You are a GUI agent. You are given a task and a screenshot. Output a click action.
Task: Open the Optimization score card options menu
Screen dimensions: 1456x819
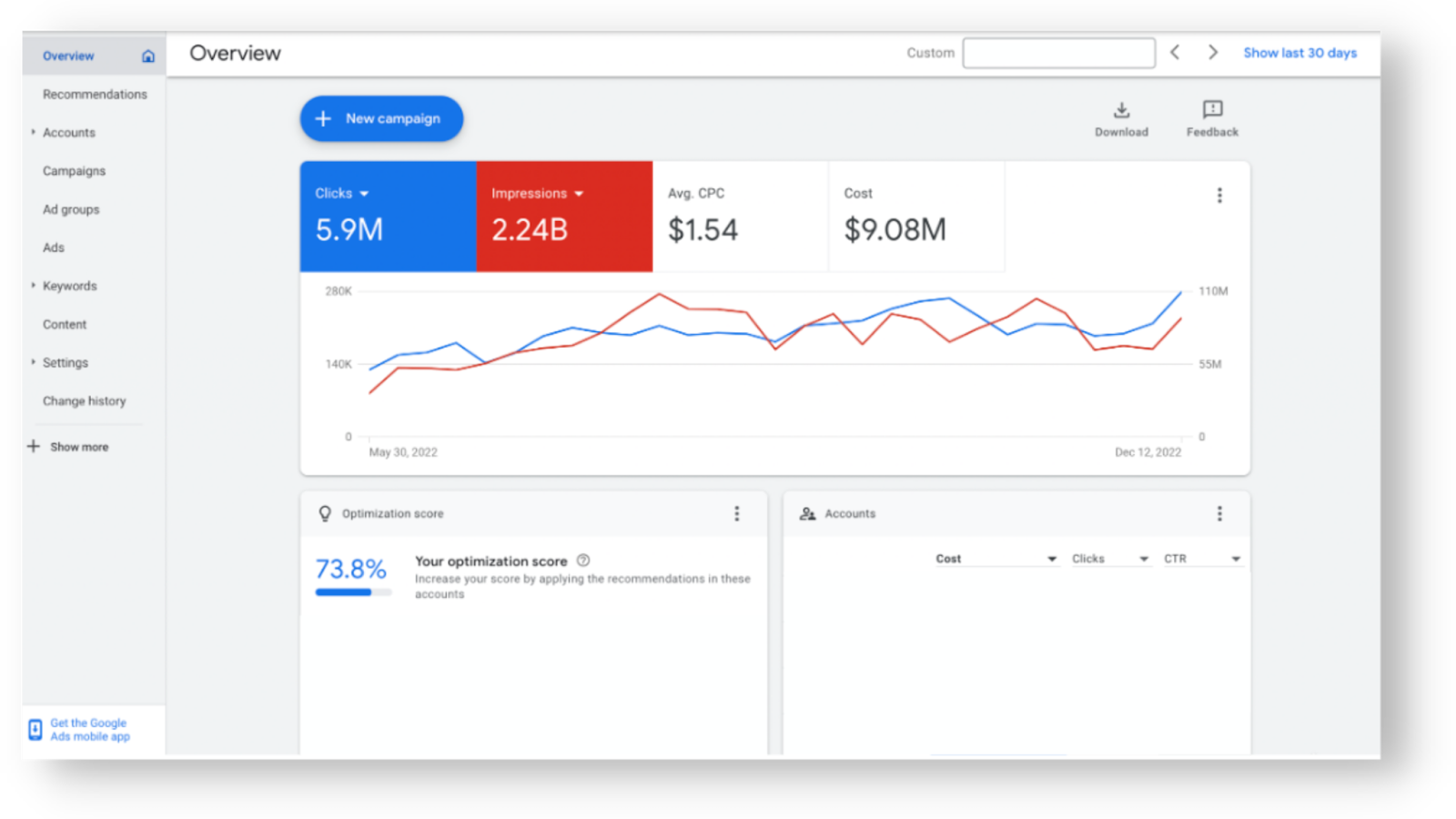point(737,514)
